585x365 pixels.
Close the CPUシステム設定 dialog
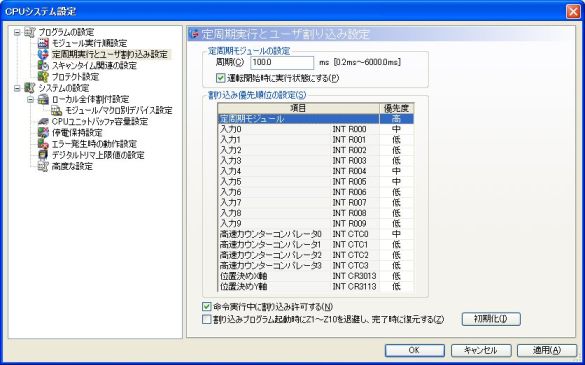coord(573,12)
